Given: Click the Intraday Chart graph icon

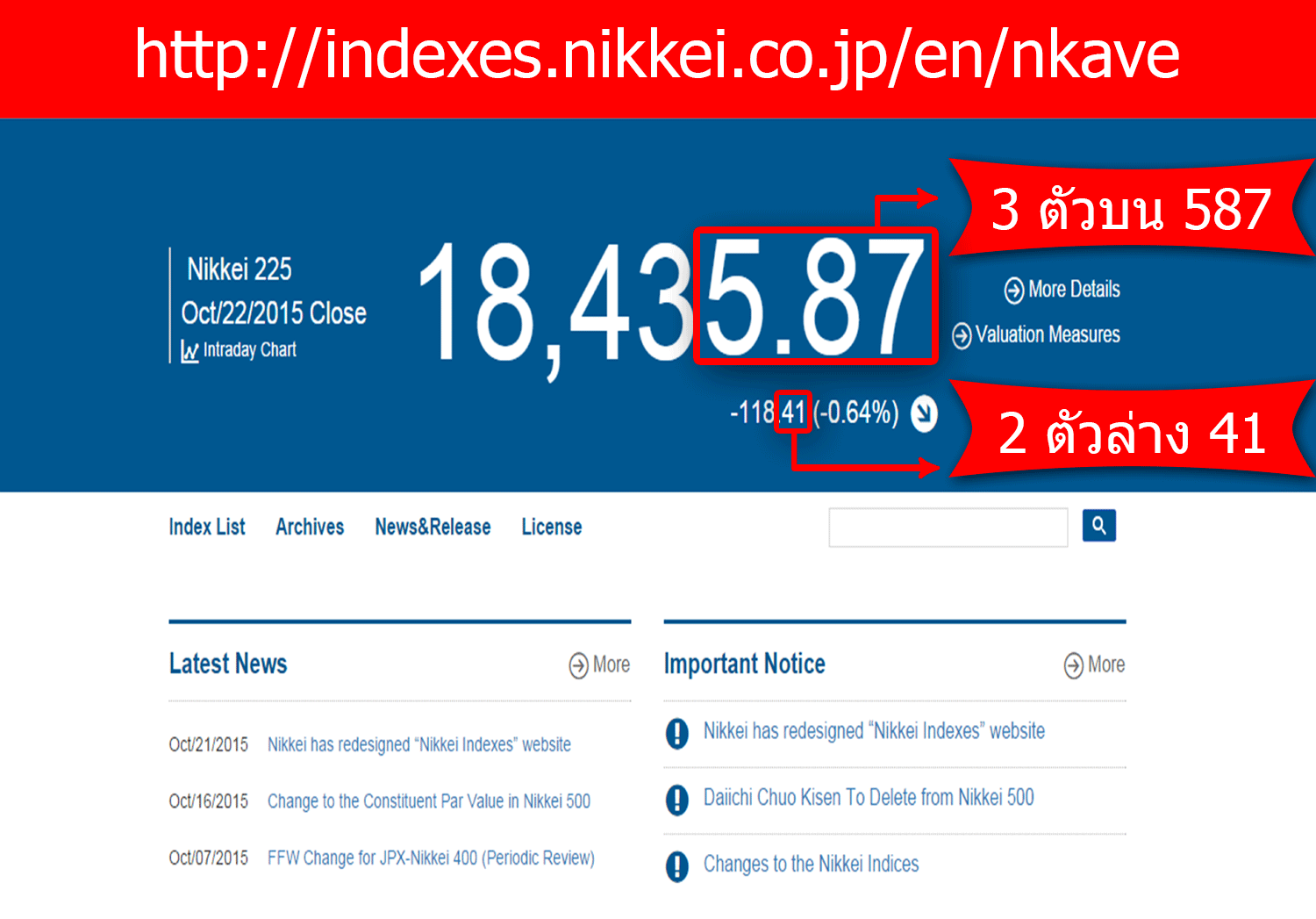Looking at the screenshot, I should click(190, 351).
